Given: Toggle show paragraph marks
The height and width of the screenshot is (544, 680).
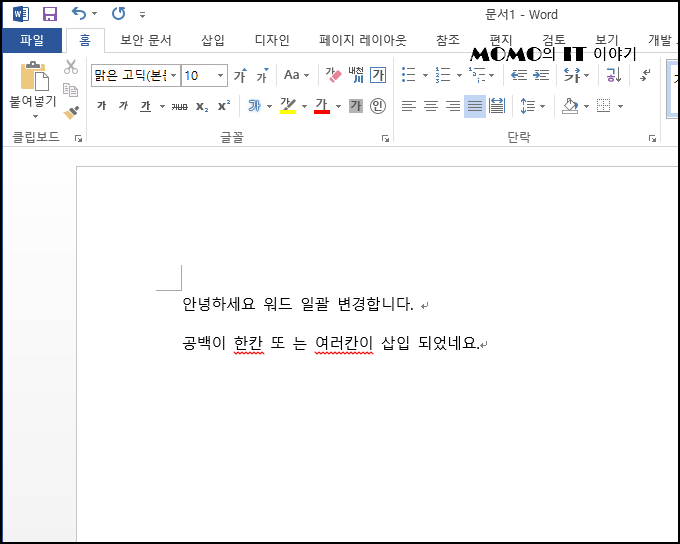Looking at the screenshot, I should (645, 75).
